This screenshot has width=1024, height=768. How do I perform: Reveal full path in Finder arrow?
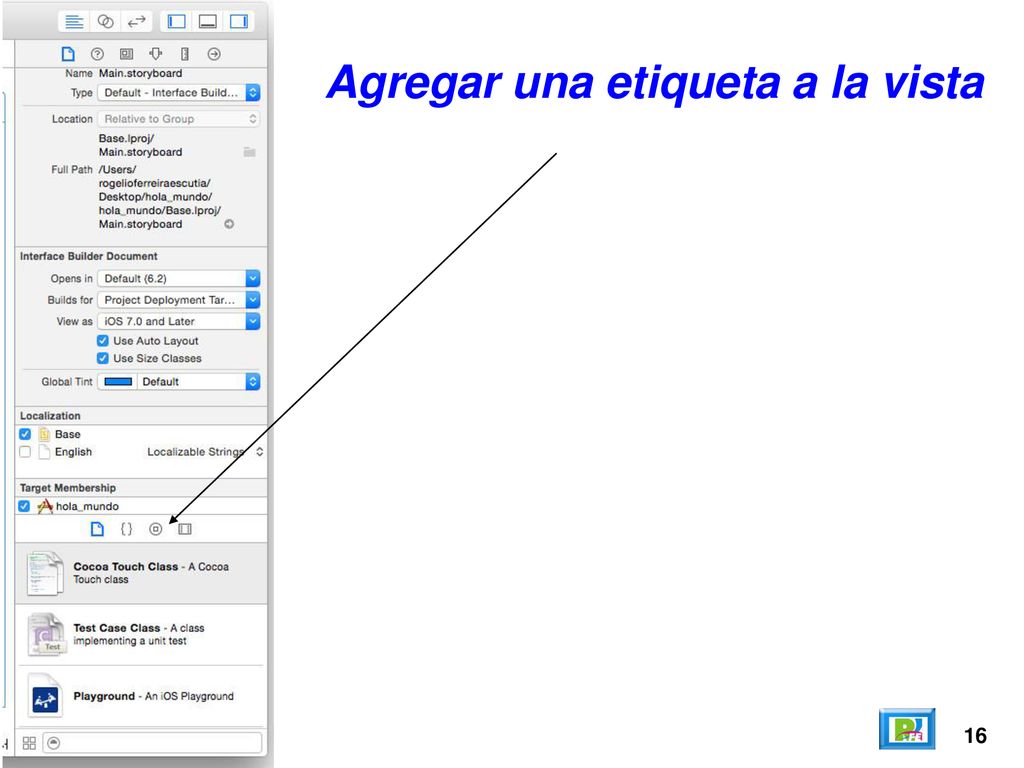pos(229,224)
